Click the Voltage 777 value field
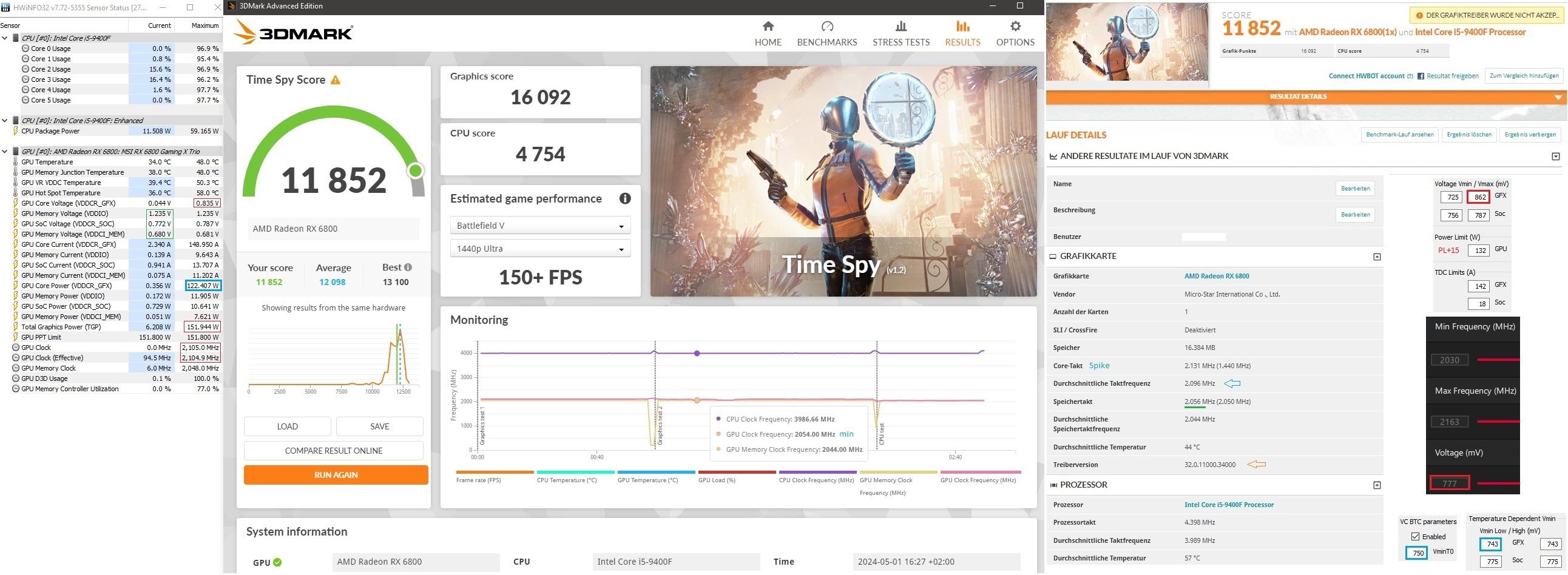 [x=1448, y=484]
